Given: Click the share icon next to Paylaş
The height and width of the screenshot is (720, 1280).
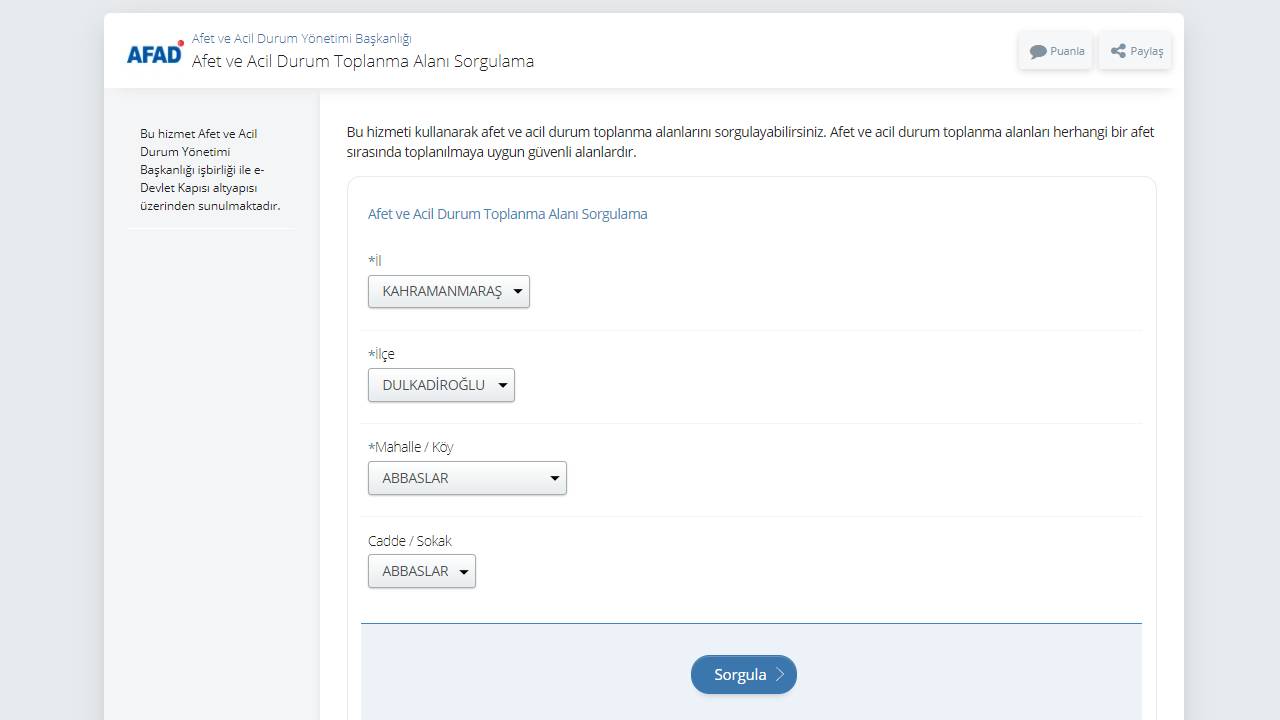Looking at the screenshot, I should (1118, 51).
